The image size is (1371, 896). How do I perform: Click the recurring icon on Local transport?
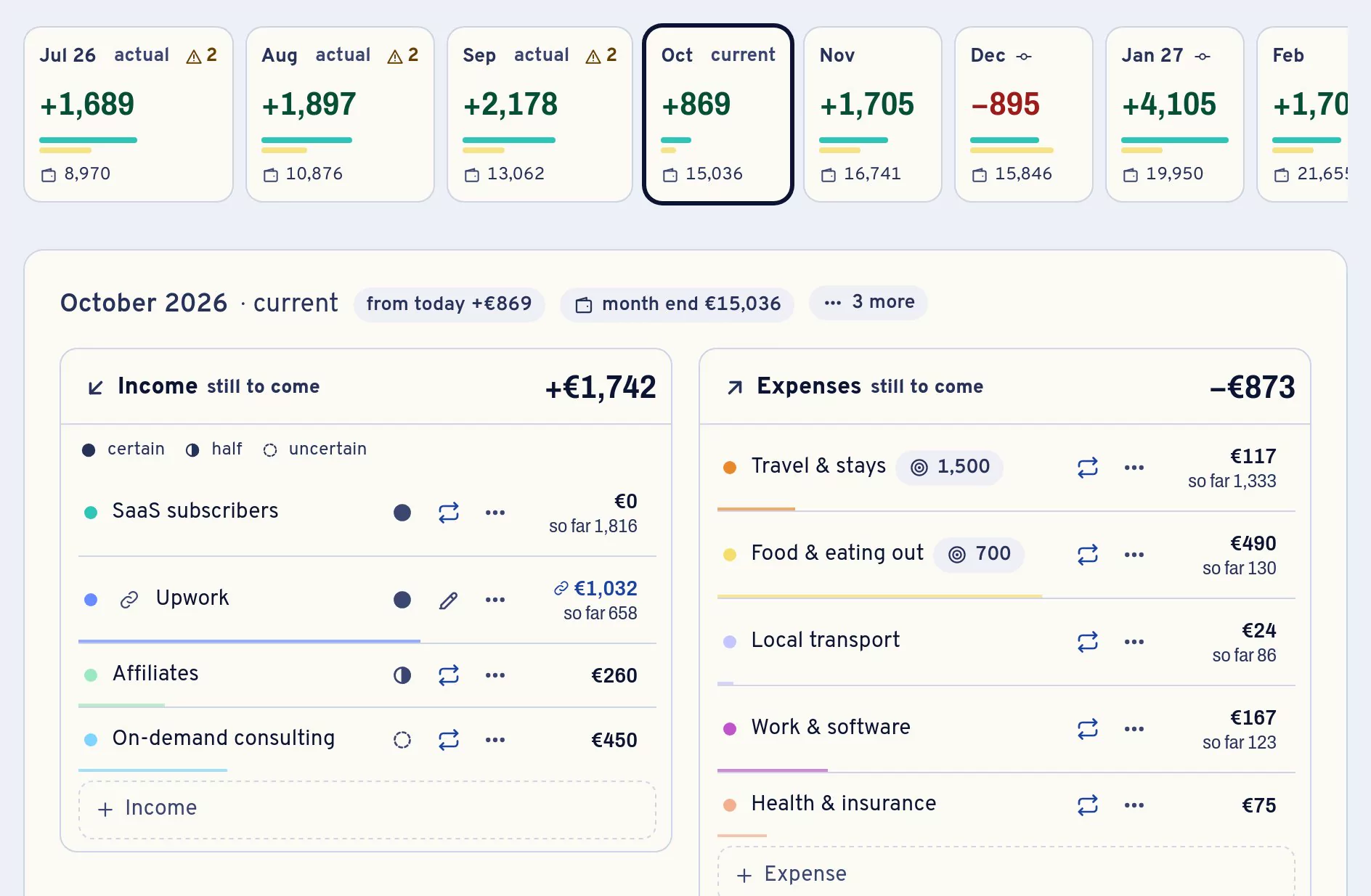[x=1088, y=642]
